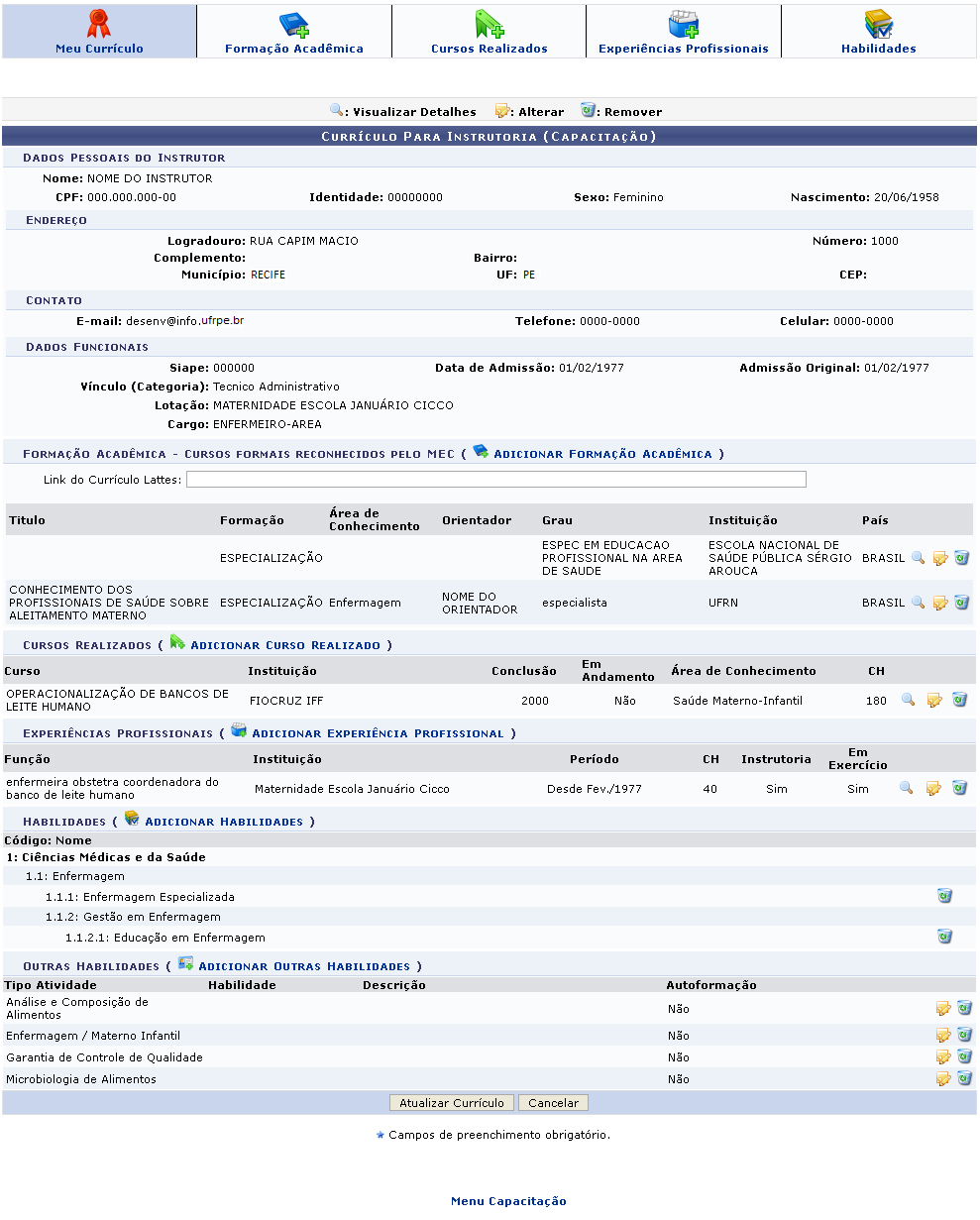Focus the Link do Currículo Lattes field

pyautogui.click(x=495, y=480)
